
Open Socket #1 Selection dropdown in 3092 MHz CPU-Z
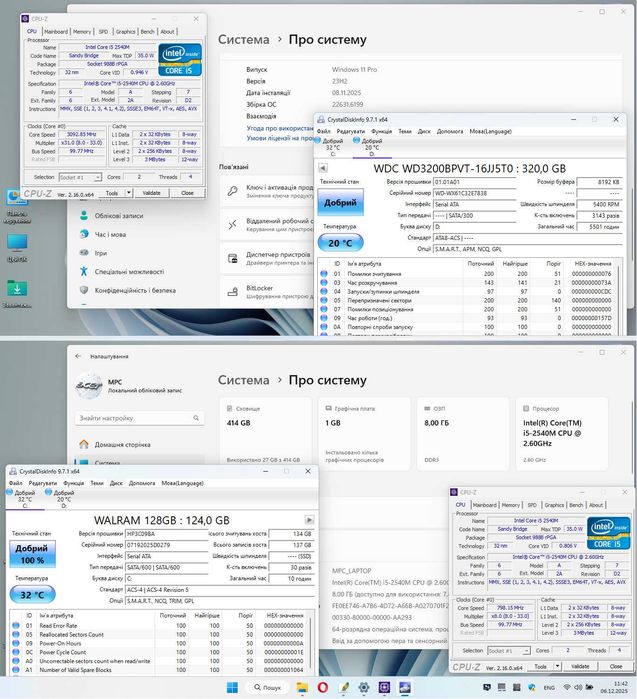coord(80,177)
